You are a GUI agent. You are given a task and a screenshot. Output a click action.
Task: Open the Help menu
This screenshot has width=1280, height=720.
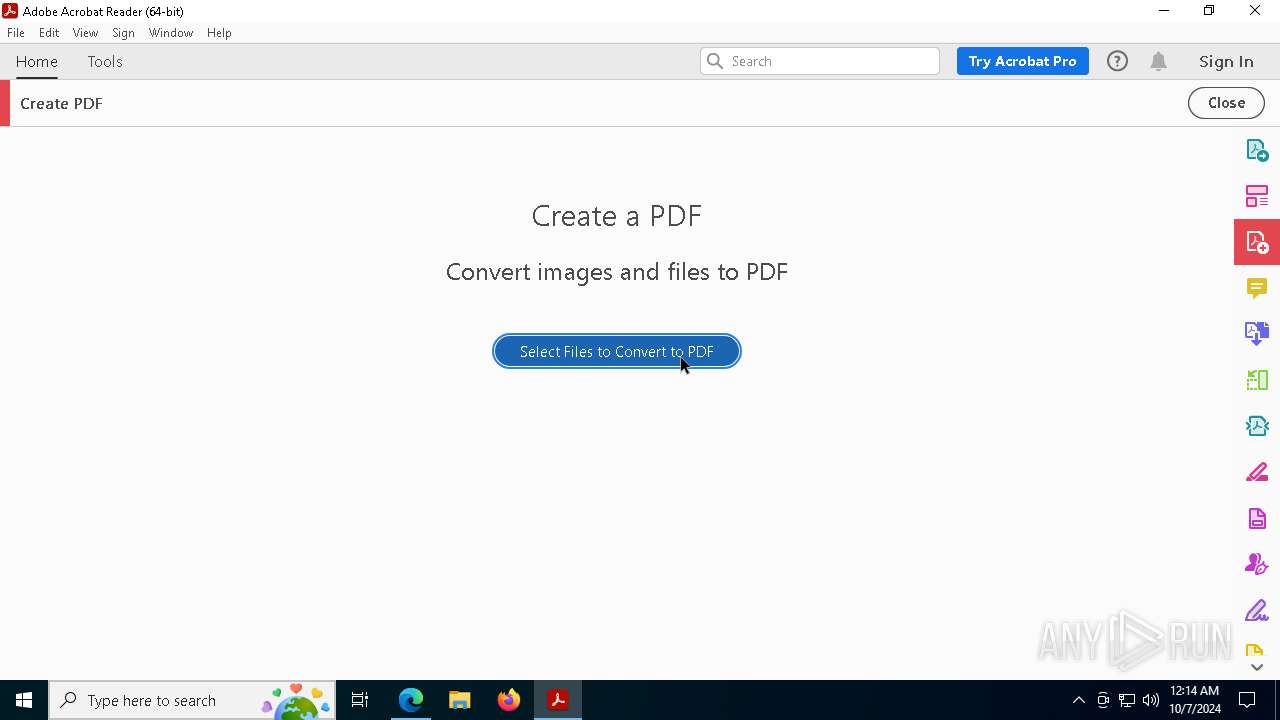[x=219, y=33]
